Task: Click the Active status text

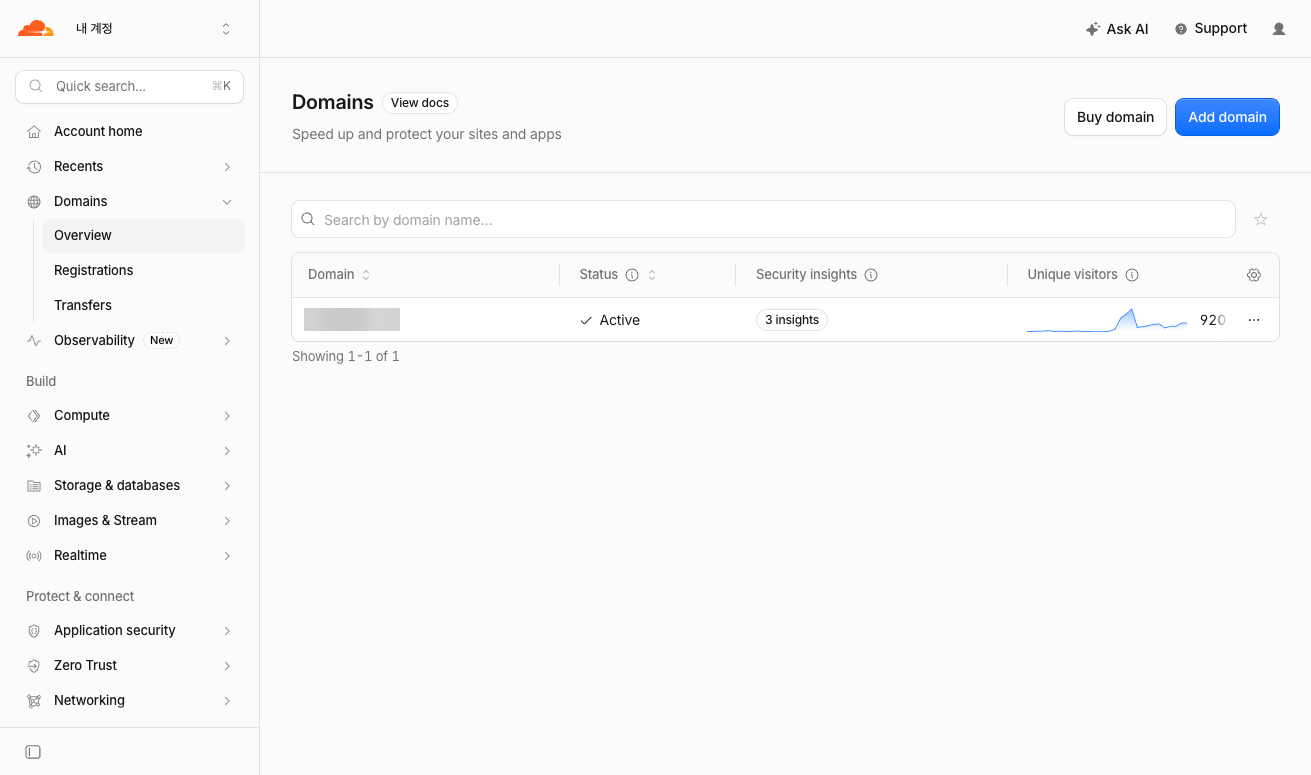Action: [620, 320]
